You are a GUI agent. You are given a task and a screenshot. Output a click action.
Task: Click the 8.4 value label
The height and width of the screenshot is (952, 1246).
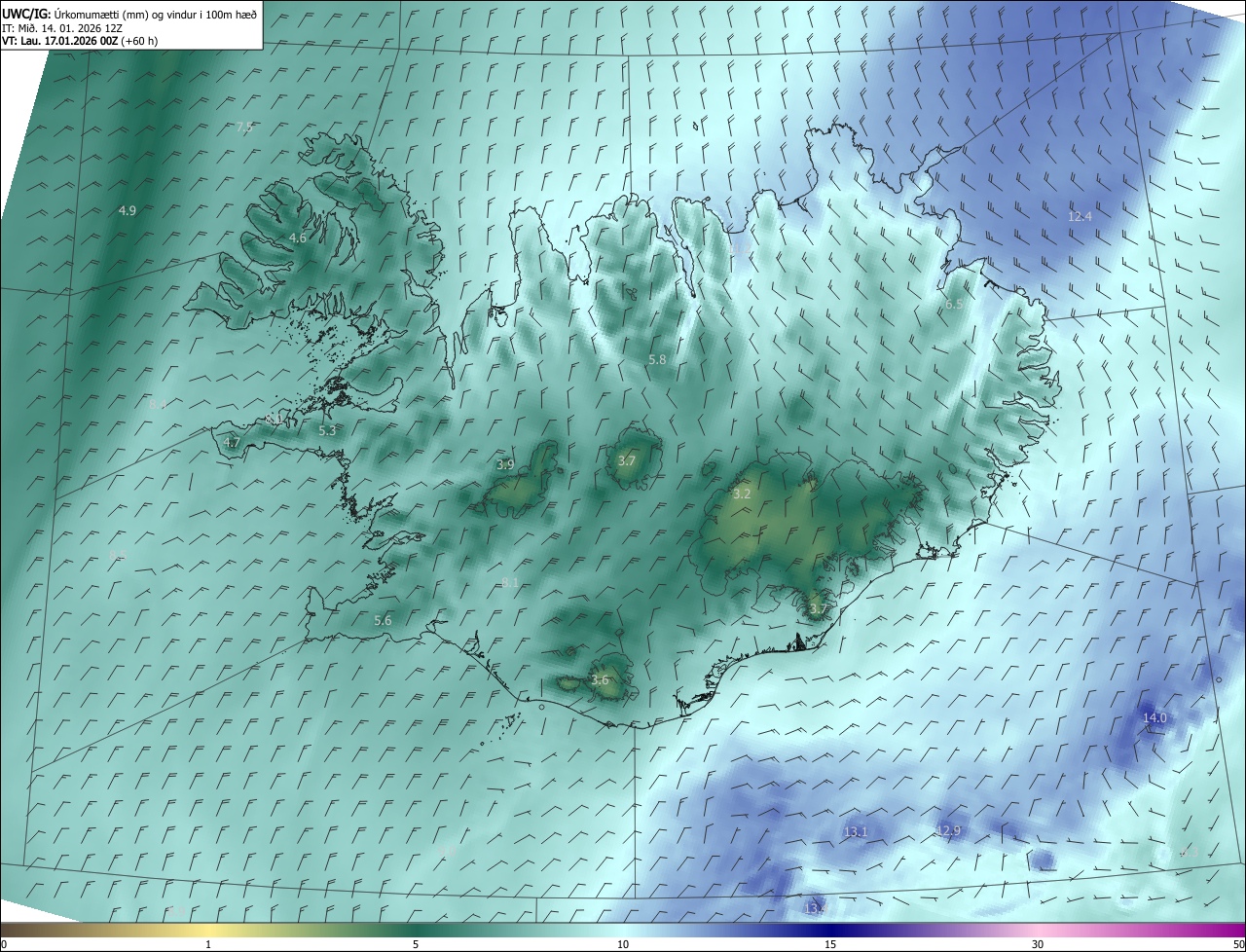coord(158,403)
